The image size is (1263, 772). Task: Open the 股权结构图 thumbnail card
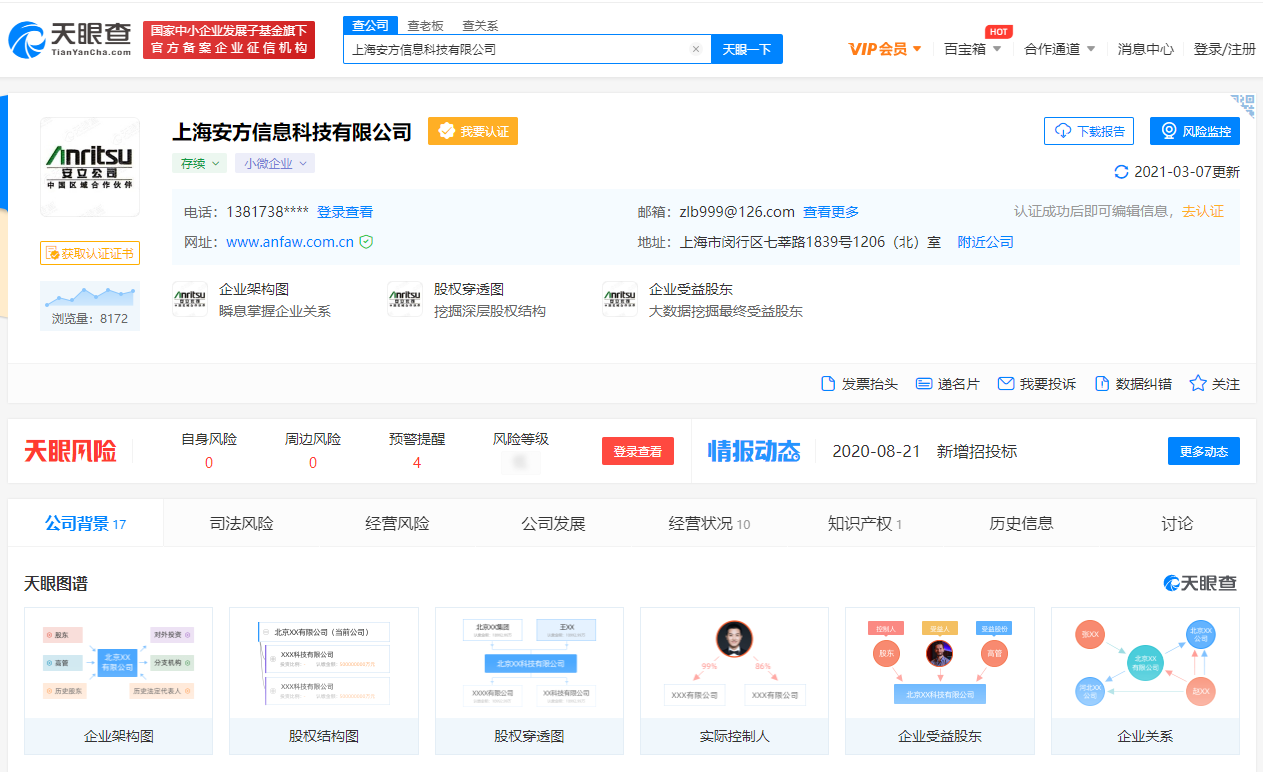click(324, 681)
